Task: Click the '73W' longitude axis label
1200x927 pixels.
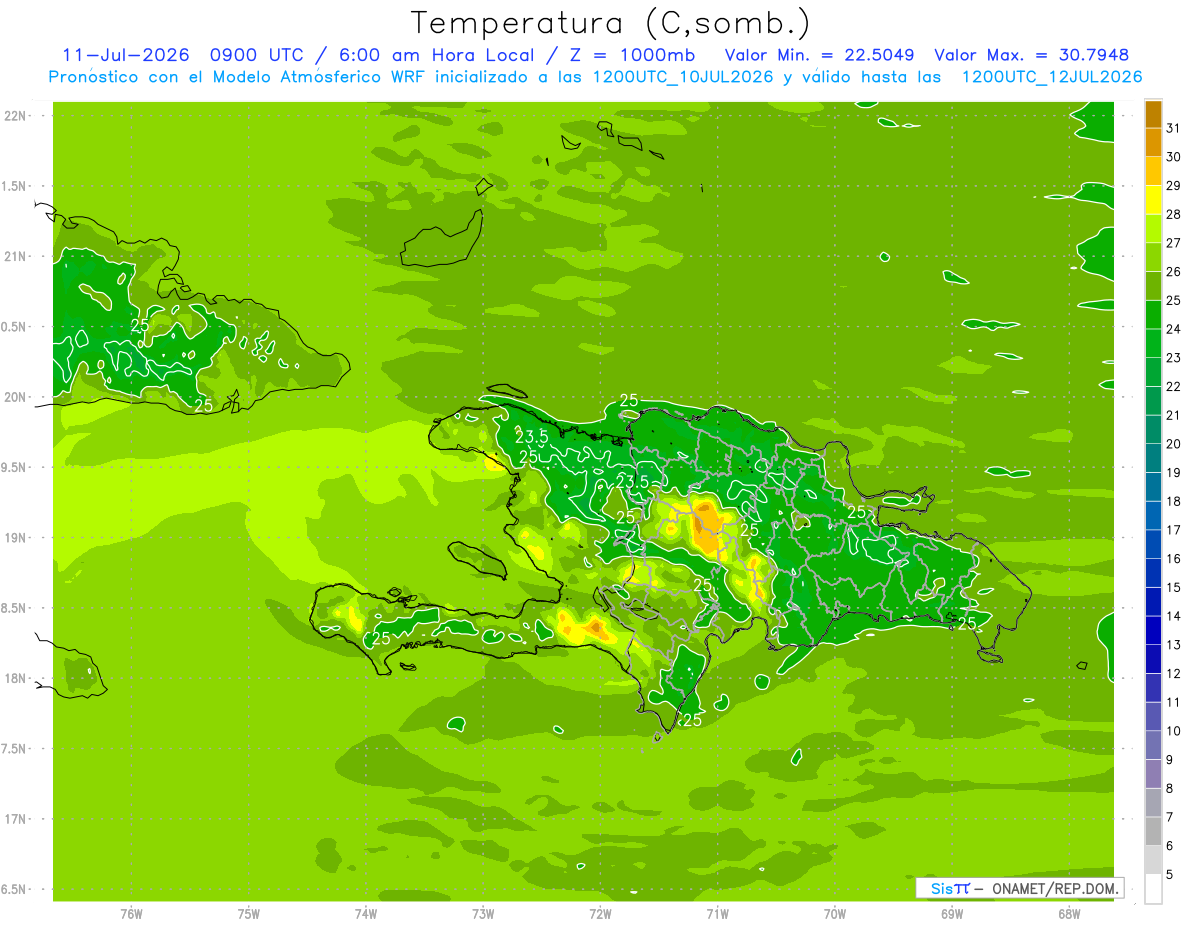Action: [483, 914]
